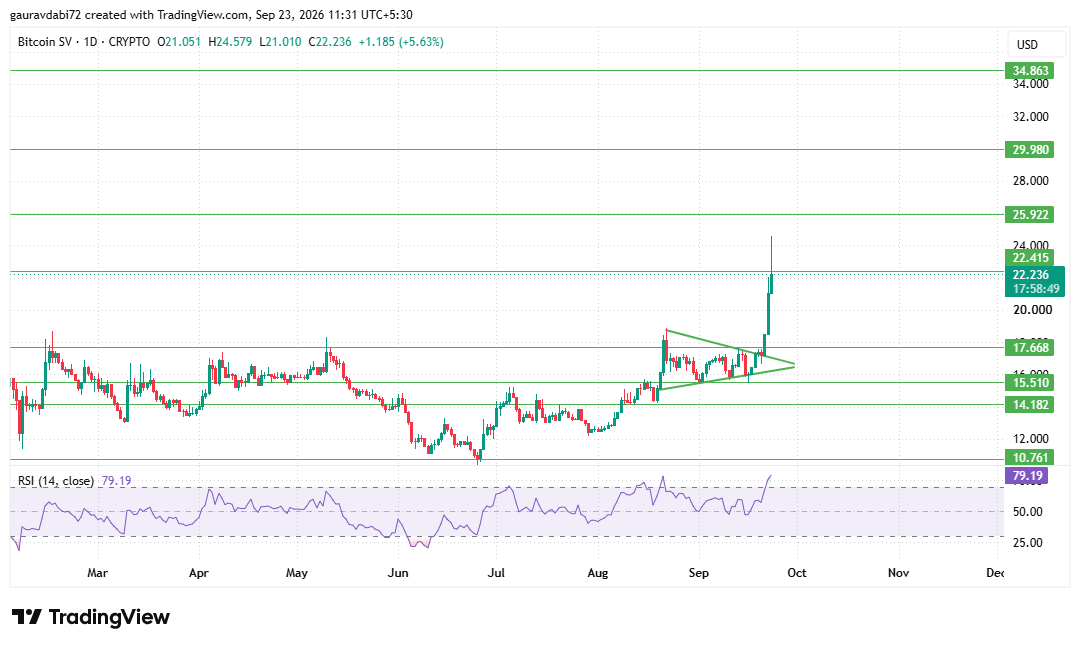This screenshot has height=647, width=1080.
Task: Click the TradingView logo at bottom
Action: click(x=91, y=617)
